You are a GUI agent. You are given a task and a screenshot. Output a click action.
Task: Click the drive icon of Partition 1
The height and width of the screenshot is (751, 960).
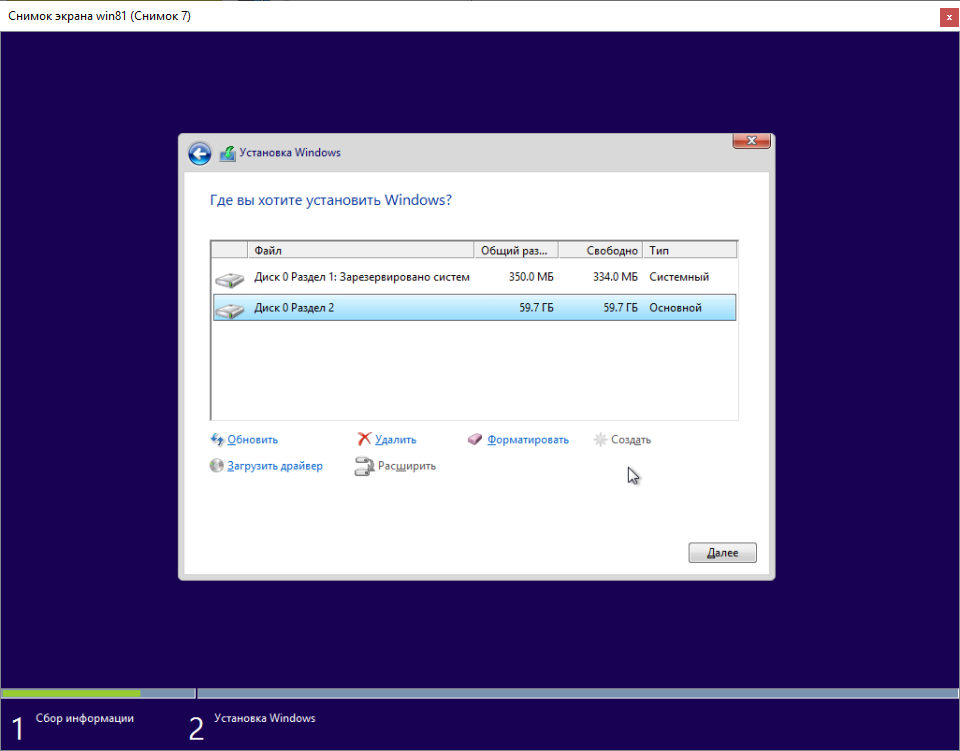[230, 280]
